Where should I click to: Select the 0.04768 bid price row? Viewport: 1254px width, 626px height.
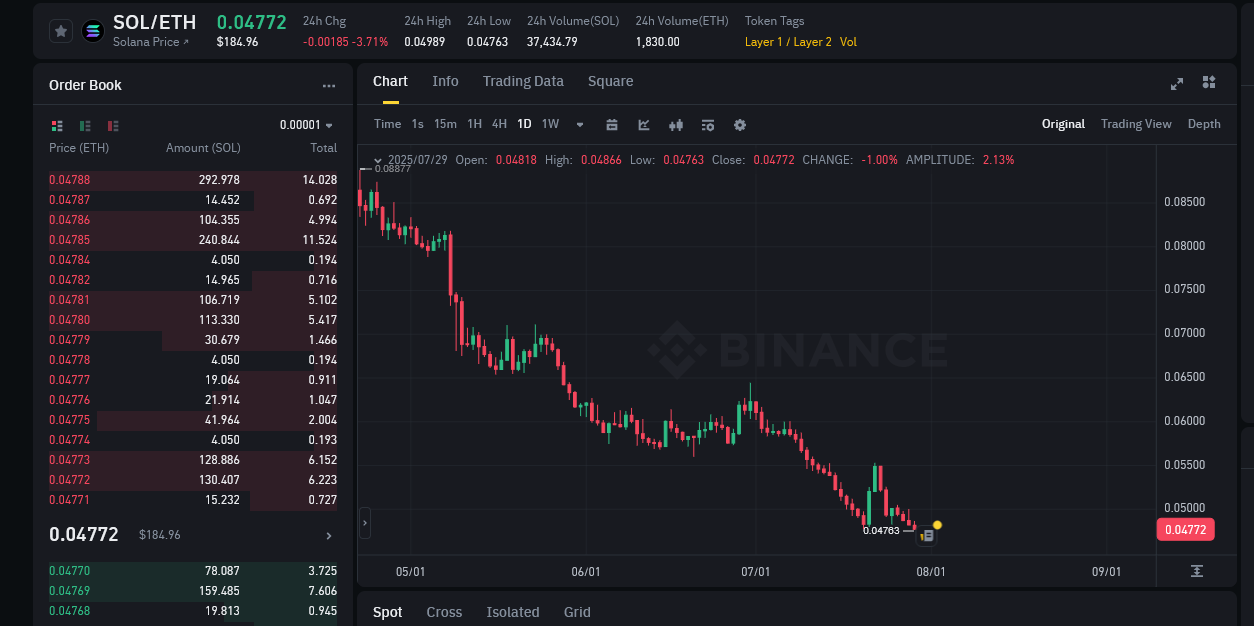click(x=193, y=611)
